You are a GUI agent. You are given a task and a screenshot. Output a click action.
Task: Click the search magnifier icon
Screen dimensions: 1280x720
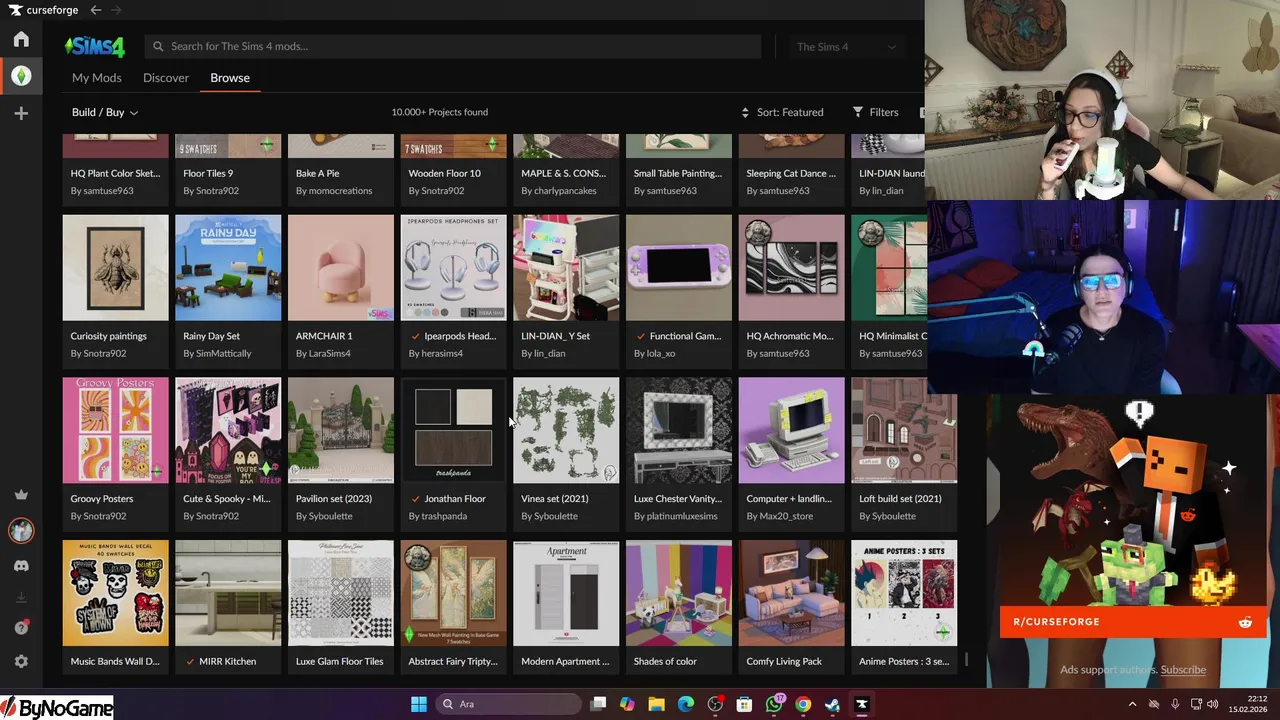[x=158, y=46]
